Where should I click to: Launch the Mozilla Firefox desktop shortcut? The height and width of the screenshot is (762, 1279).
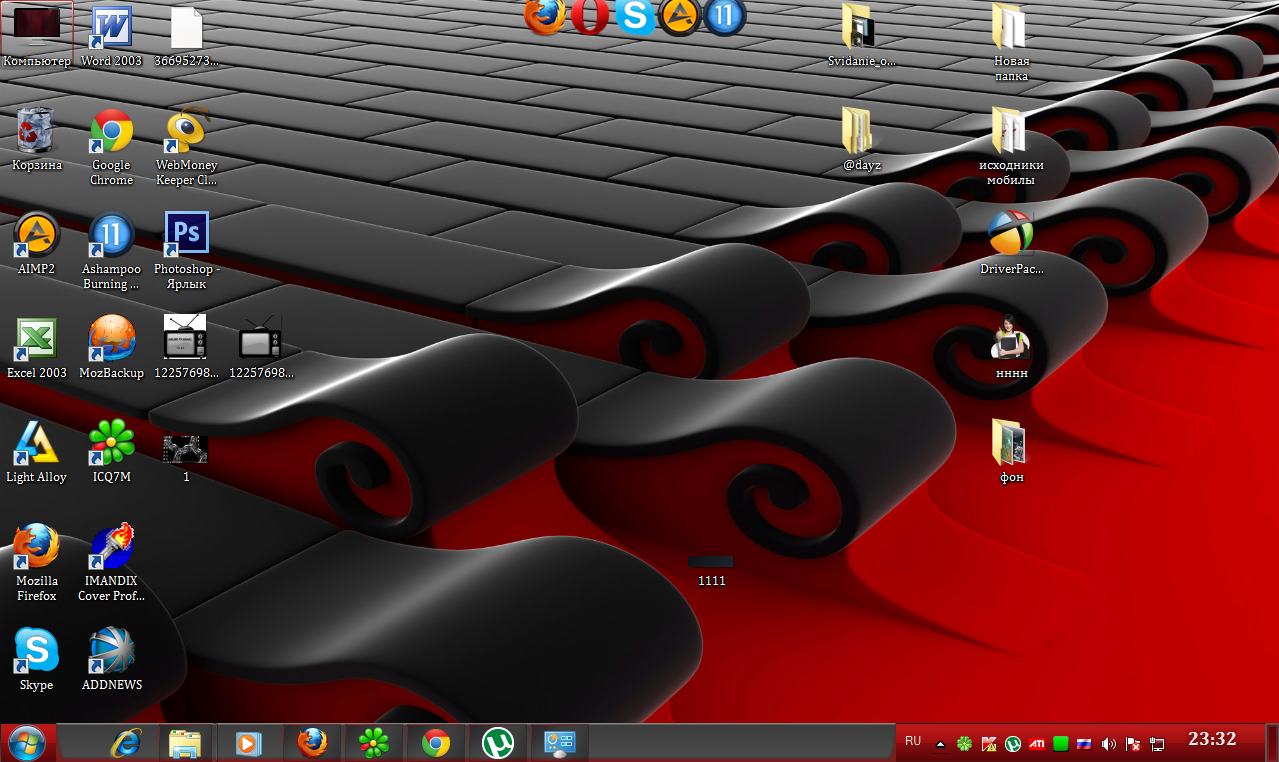pyautogui.click(x=37, y=563)
